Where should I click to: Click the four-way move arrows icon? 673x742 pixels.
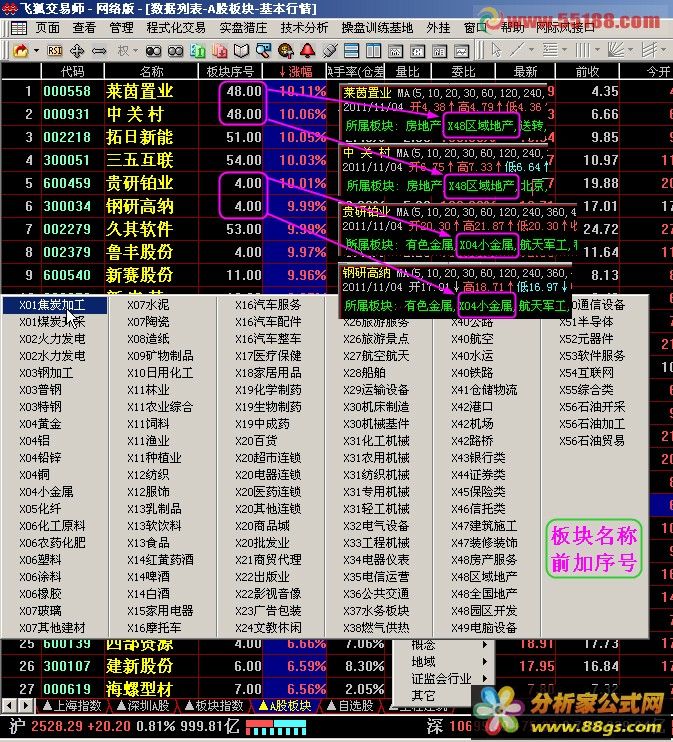click(x=77, y=51)
